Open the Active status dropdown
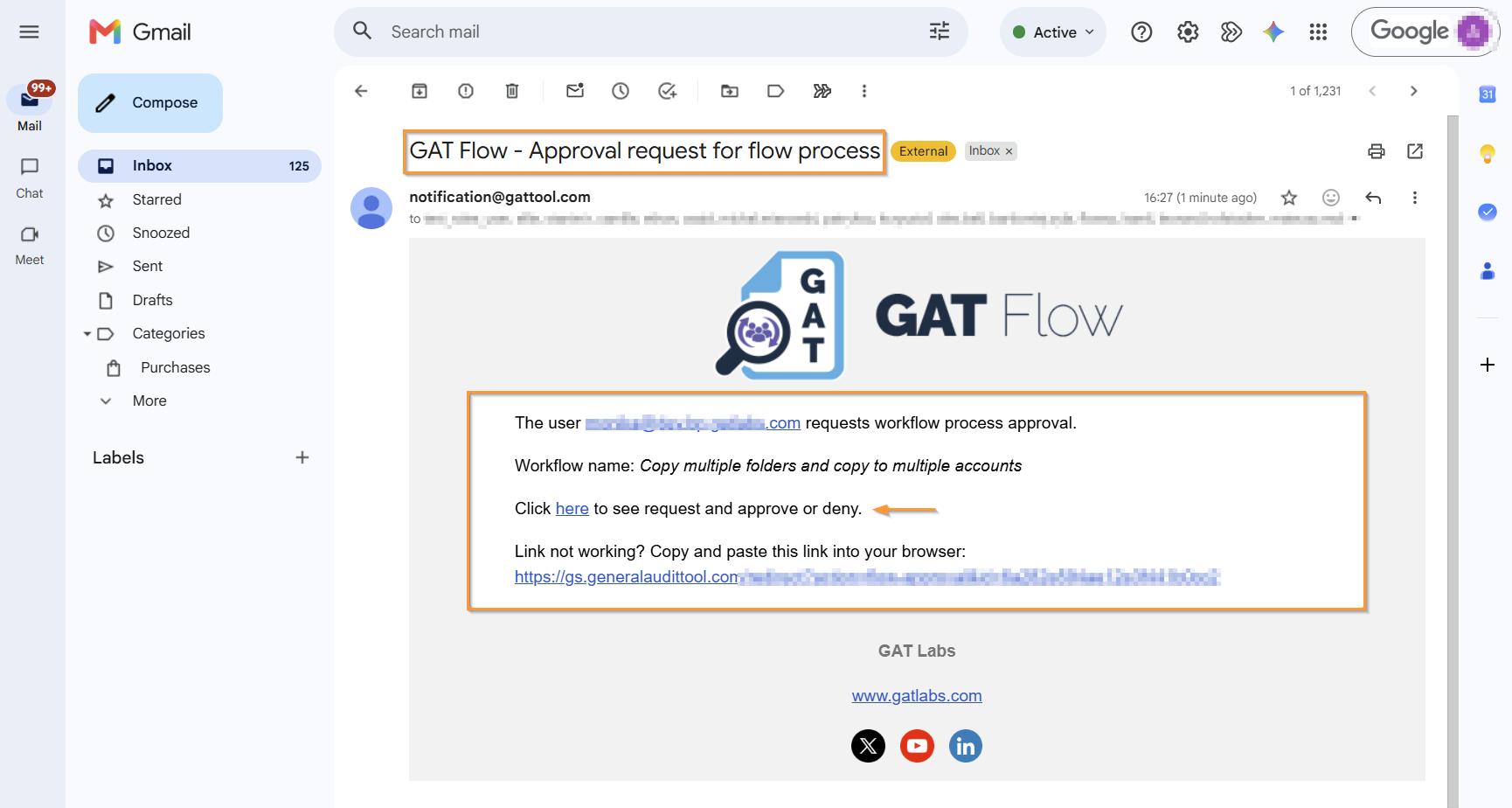 tap(1053, 32)
